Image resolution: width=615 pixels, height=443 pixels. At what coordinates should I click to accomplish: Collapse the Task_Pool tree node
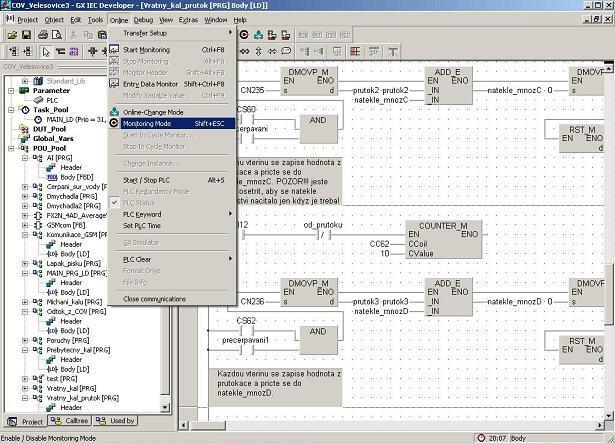pyautogui.click(x=11, y=110)
